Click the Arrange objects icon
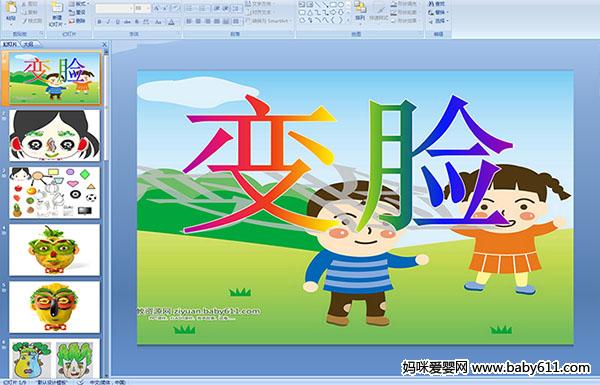This screenshot has height=385, width=600. coord(360,9)
